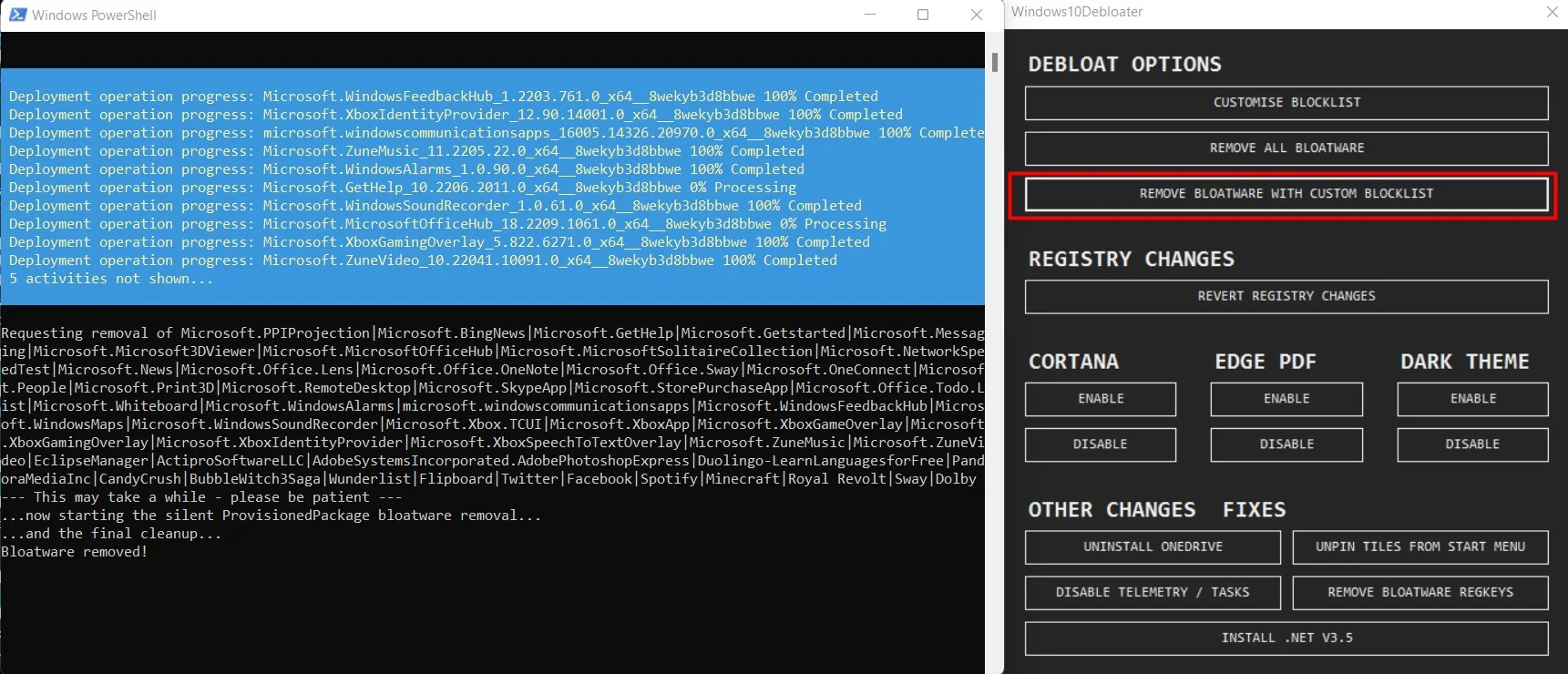This screenshot has width=1568, height=674.
Task: Click the Windows10Debloater title text
Action: point(1077,12)
